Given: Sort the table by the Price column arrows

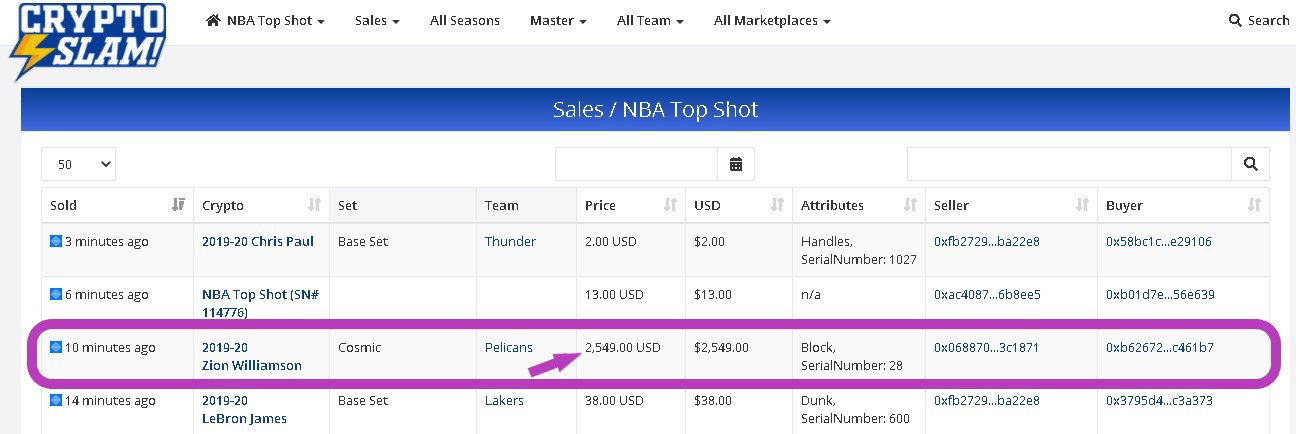Looking at the screenshot, I should pos(669,205).
